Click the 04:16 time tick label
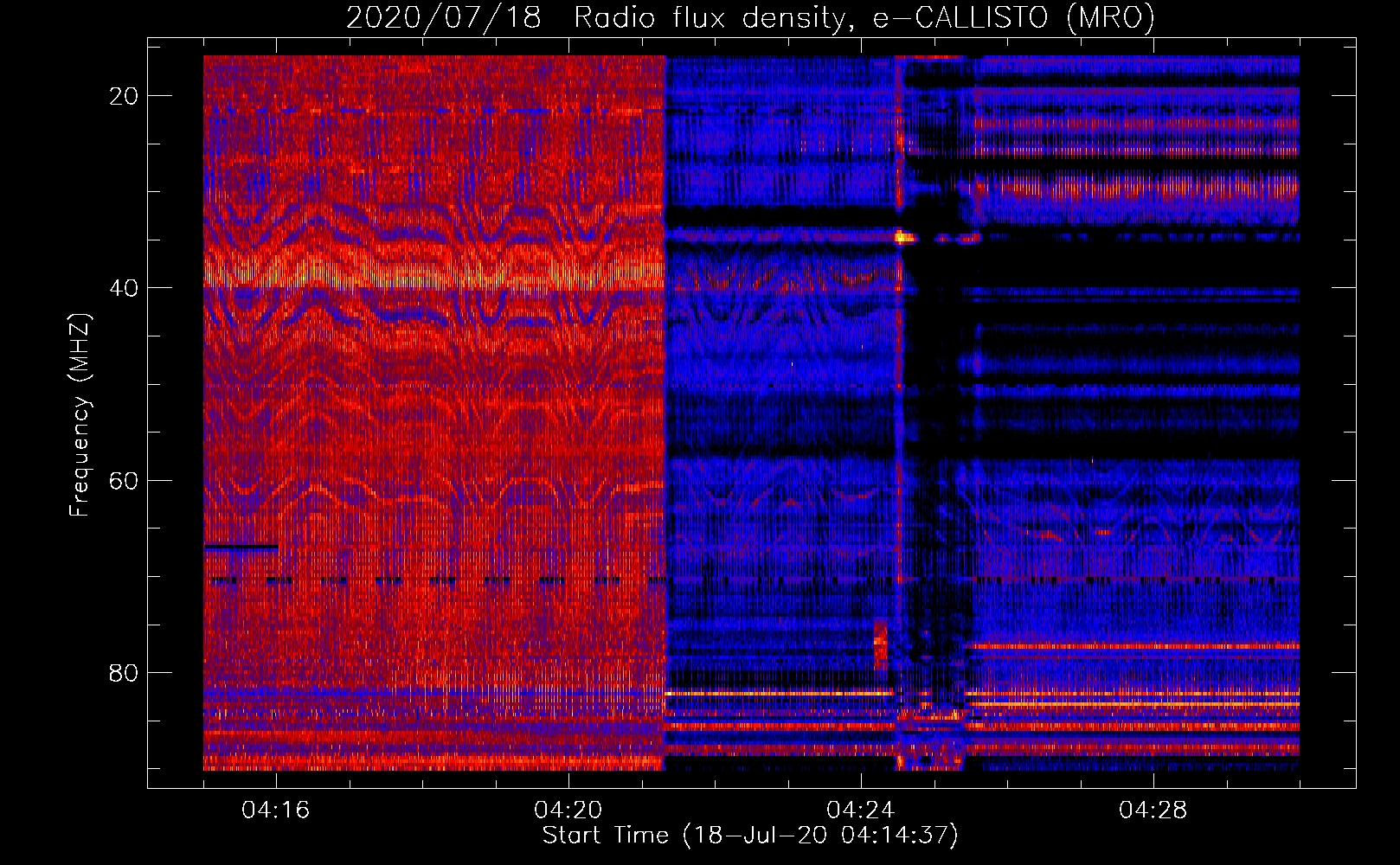This screenshot has width=1400, height=865. point(276,811)
